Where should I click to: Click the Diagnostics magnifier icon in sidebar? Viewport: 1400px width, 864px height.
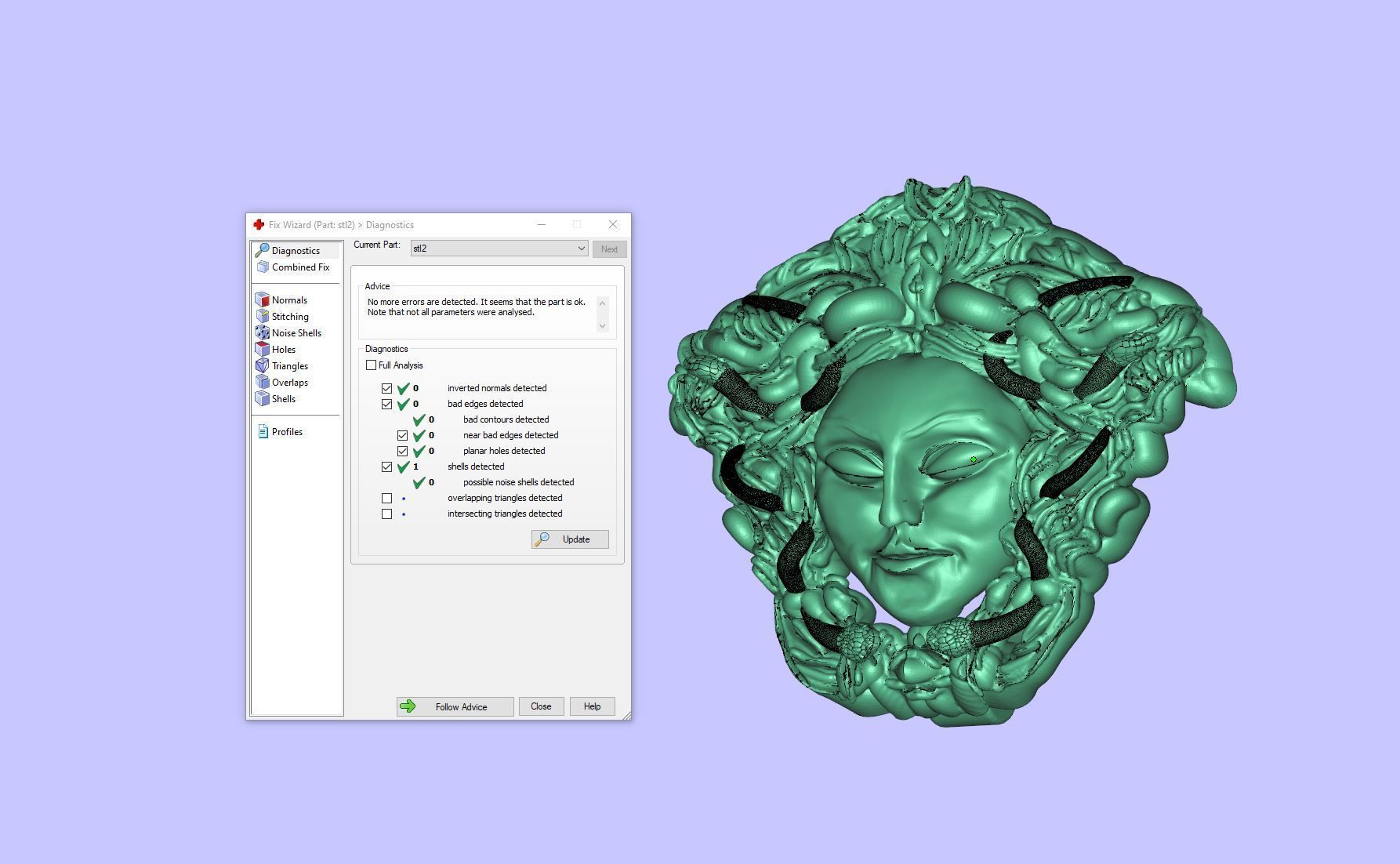point(263,250)
